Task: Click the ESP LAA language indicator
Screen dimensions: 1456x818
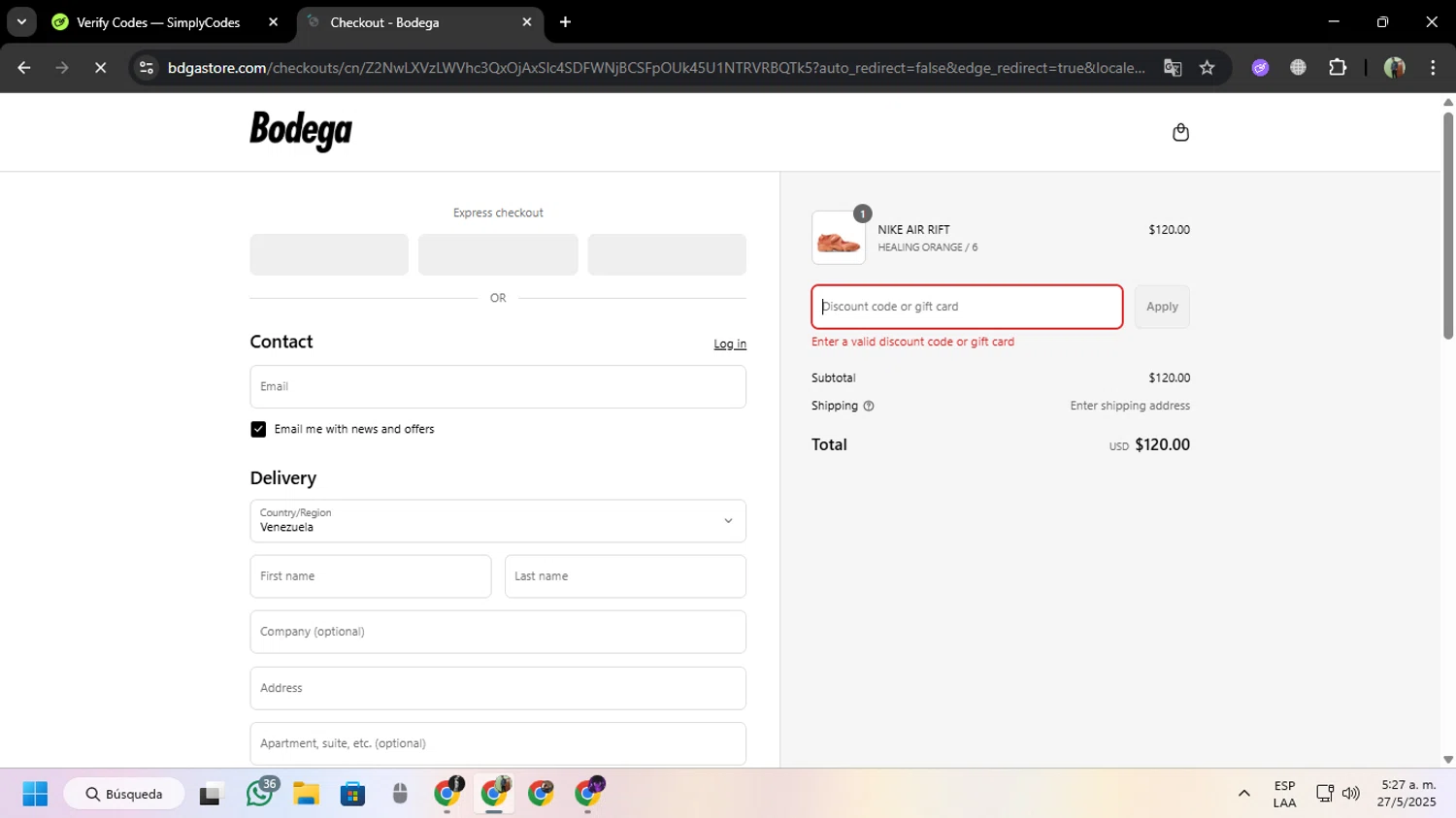Action: pyautogui.click(x=1284, y=794)
